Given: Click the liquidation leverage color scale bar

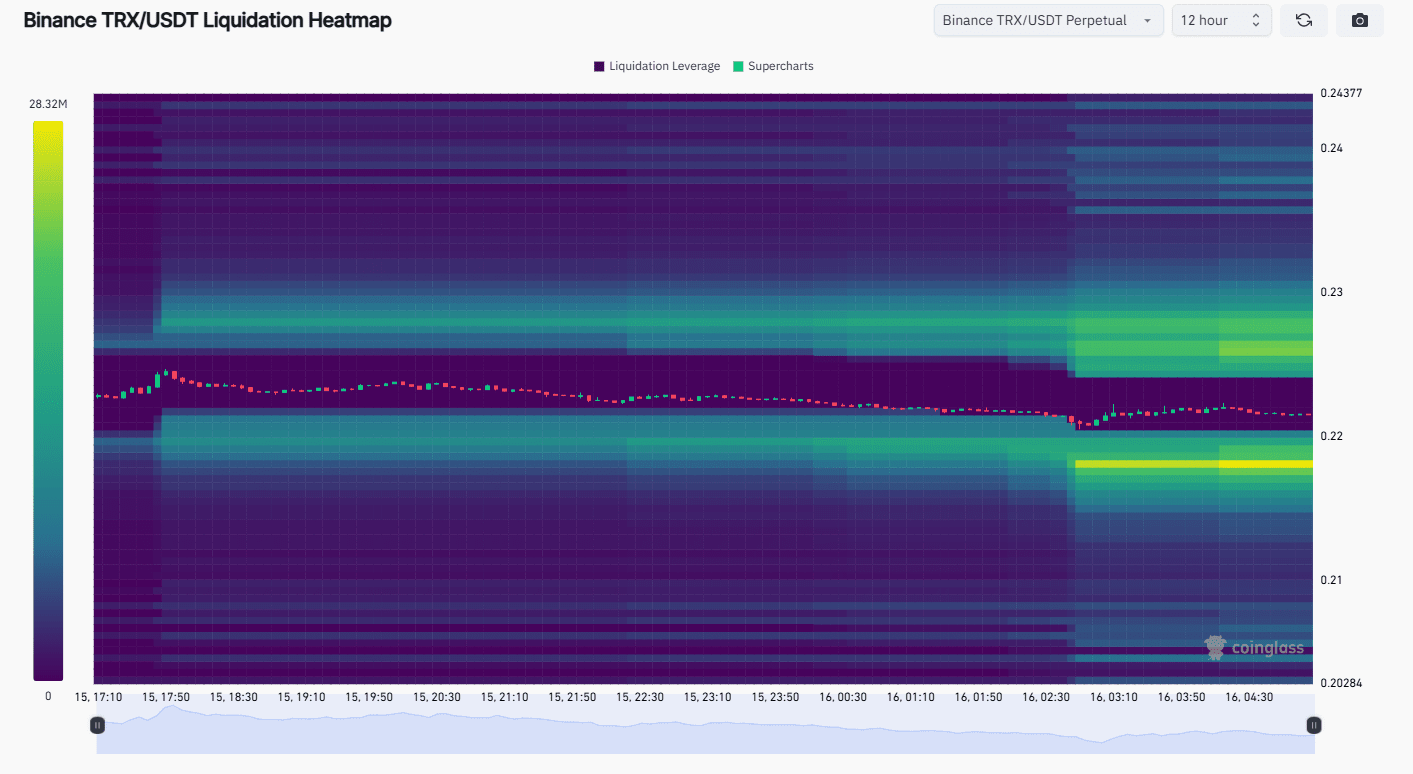Looking at the screenshot, I should 48,401.
